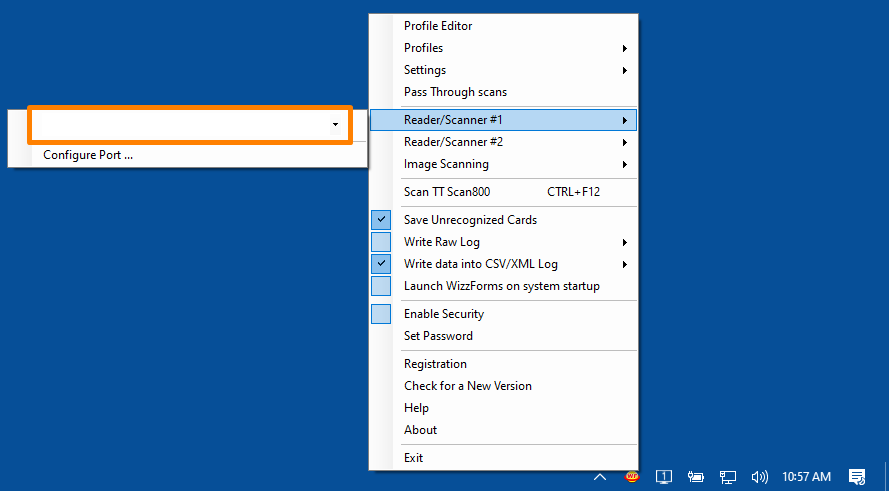
Task: Expand the Image Scanning submenu
Action: [x=503, y=164]
